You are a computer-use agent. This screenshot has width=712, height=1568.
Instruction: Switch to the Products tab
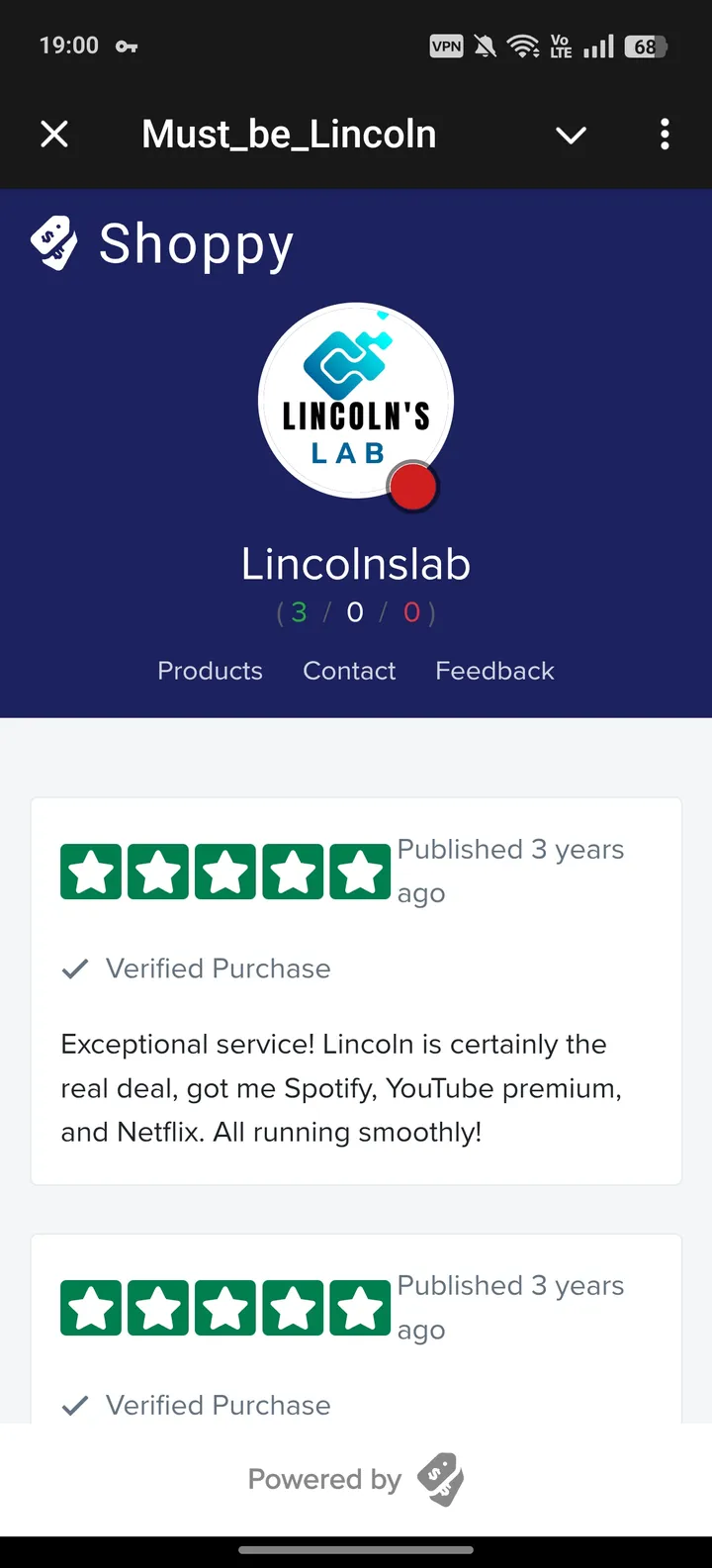(x=210, y=671)
